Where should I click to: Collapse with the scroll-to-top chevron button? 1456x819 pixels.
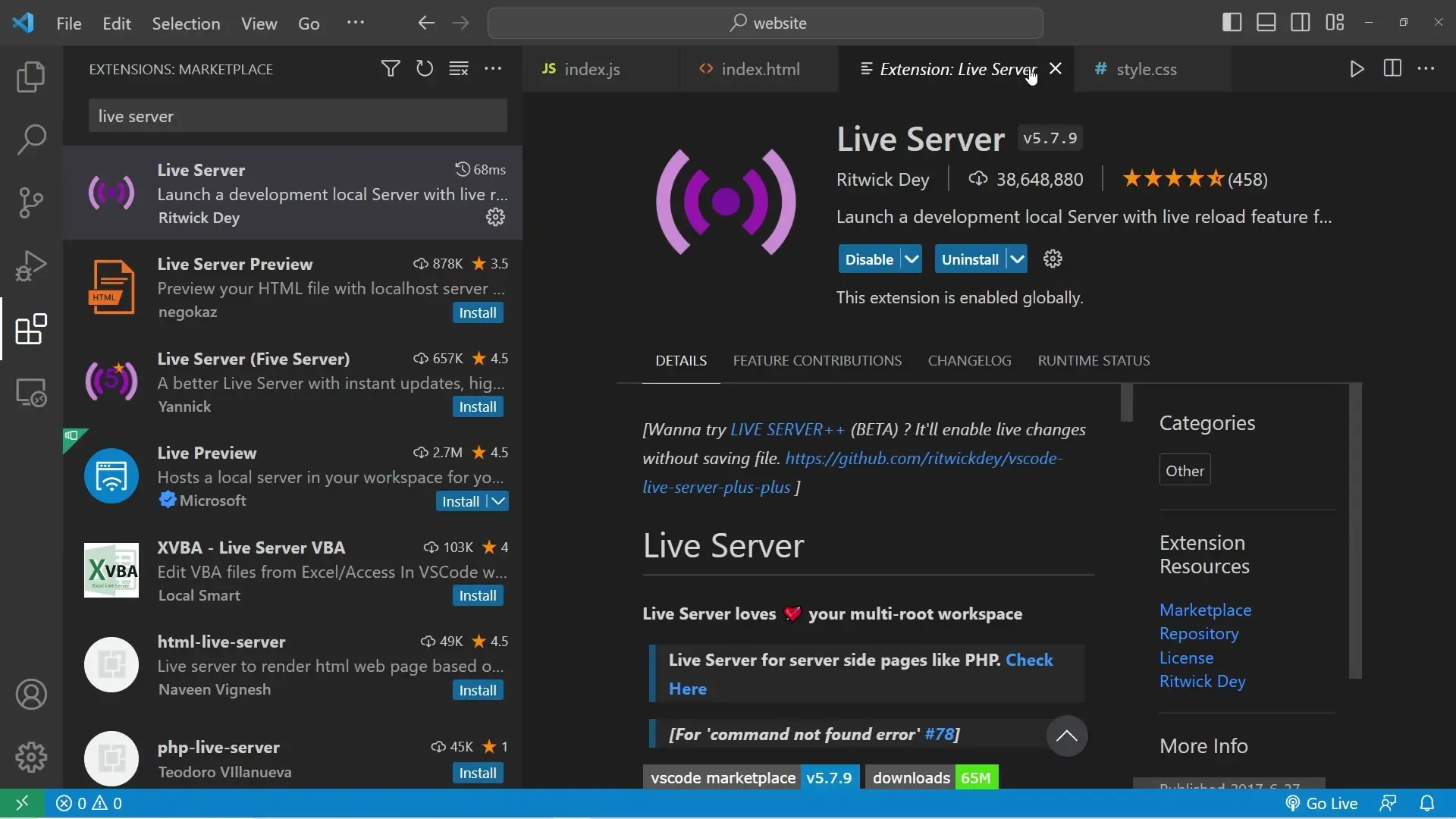[x=1066, y=736]
